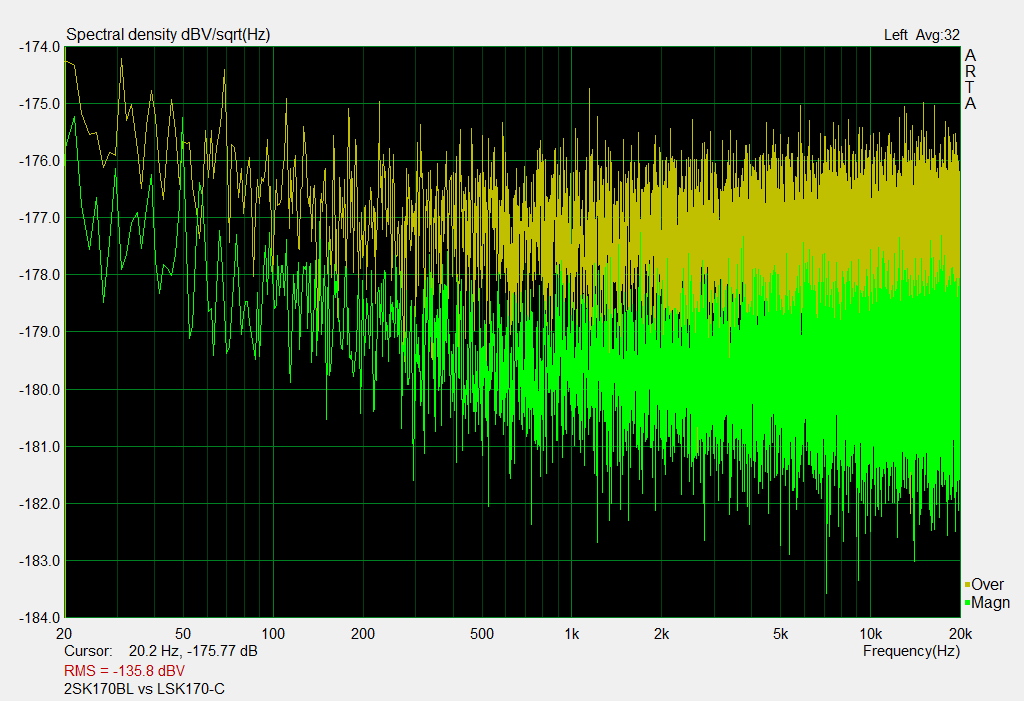Click the 100 frequency axis tick label
The image size is (1024, 701).
point(273,634)
